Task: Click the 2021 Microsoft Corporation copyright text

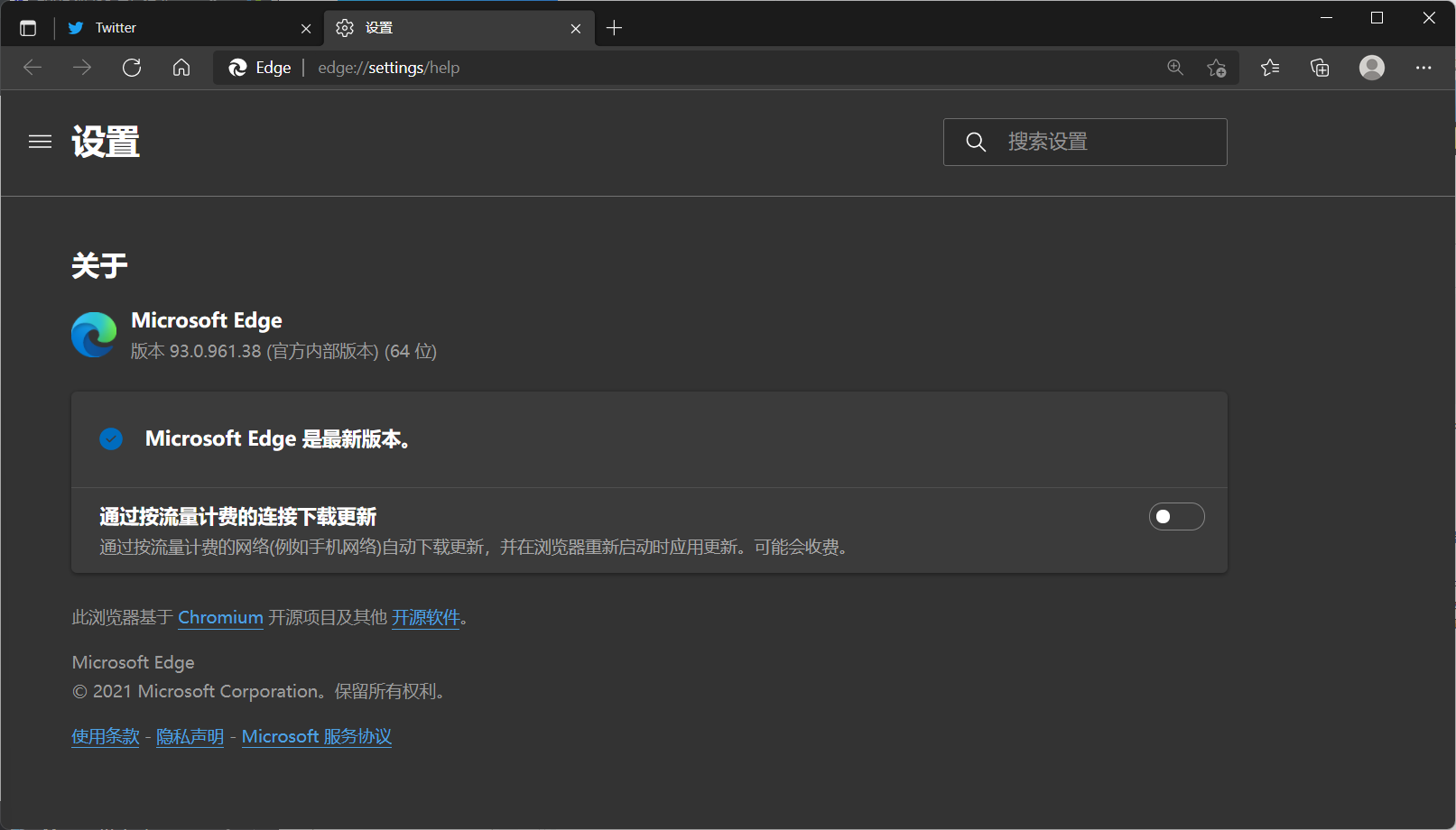Action: 259,692
